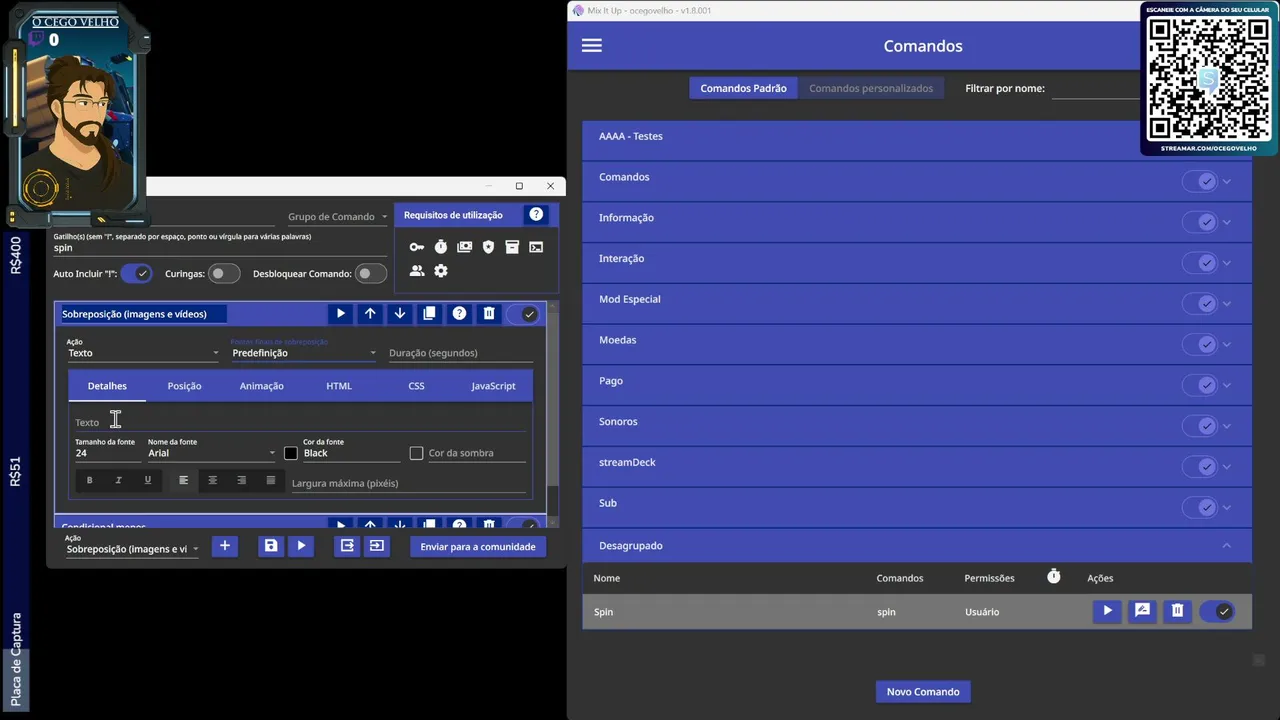Open help for Requisitos de utilização
The height and width of the screenshot is (720, 1280).
pos(536,215)
